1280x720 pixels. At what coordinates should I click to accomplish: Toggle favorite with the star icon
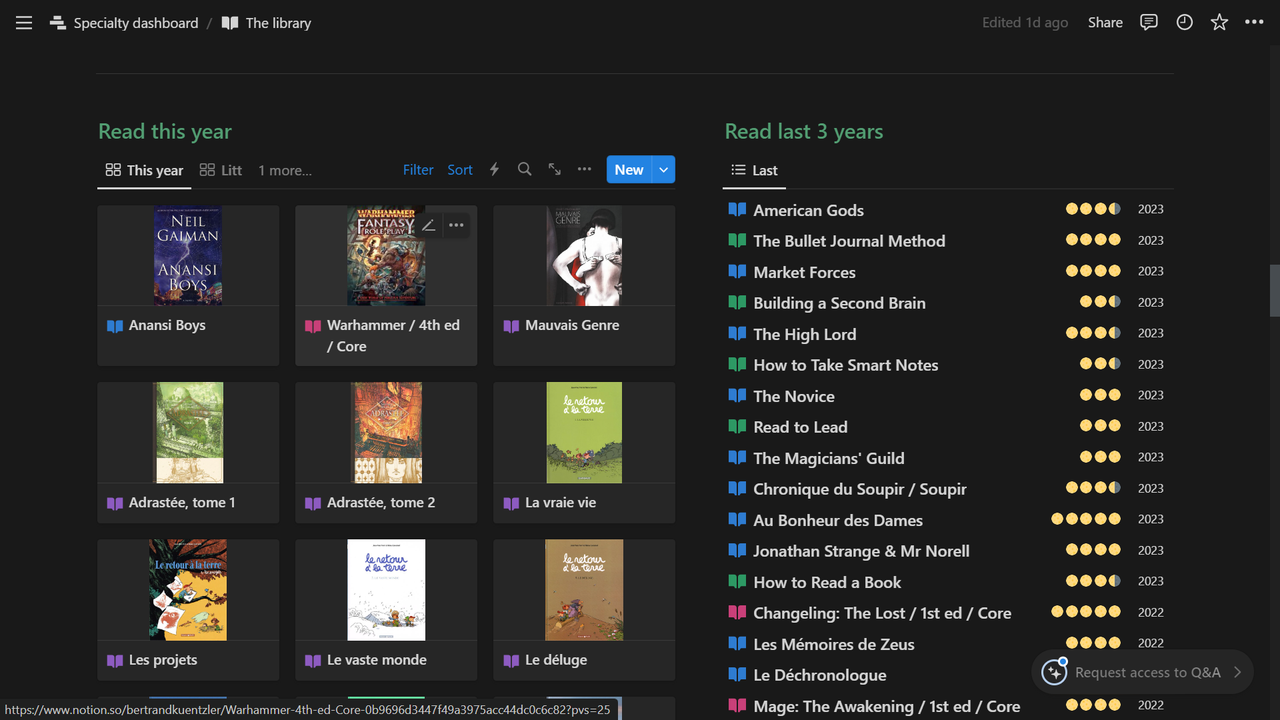(x=1219, y=22)
